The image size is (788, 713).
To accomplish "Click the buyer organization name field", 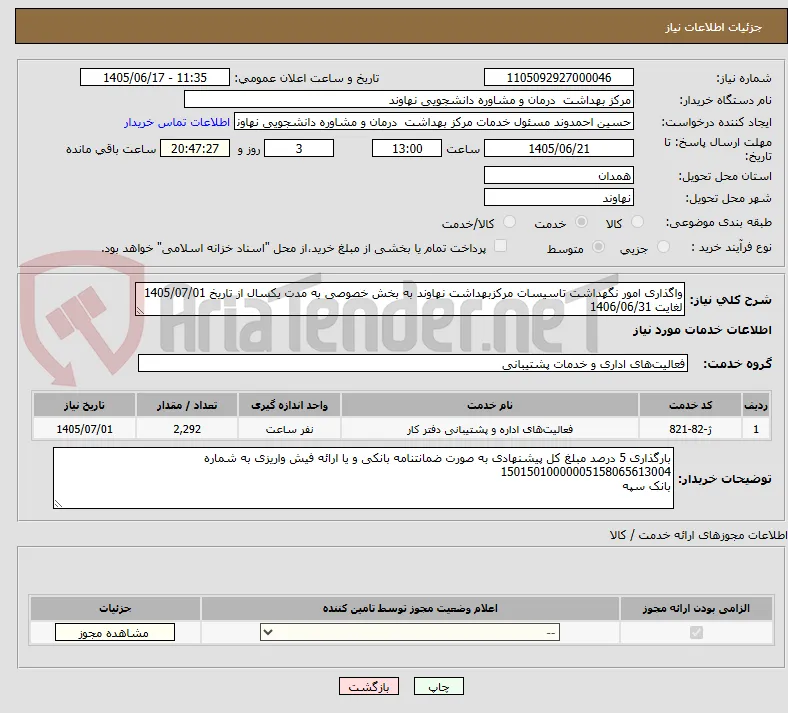I will pyautogui.click(x=409, y=99).
